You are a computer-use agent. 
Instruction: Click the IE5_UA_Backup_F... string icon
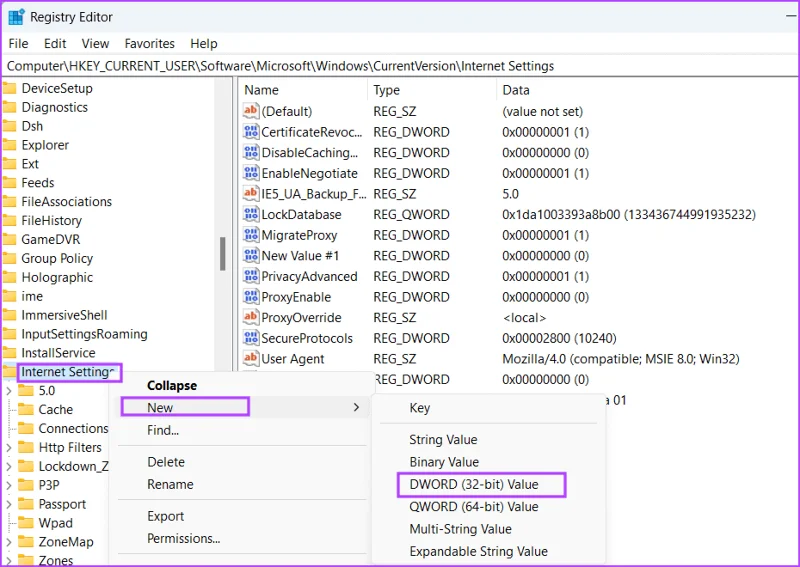(x=251, y=193)
